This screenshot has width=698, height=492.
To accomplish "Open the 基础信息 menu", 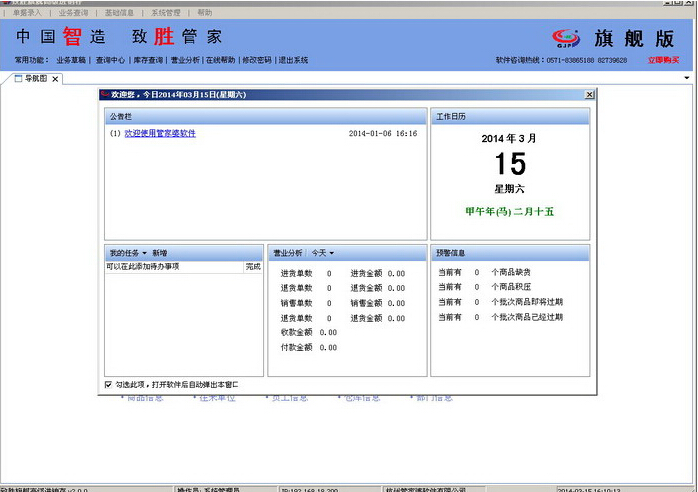I will [119, 13].
